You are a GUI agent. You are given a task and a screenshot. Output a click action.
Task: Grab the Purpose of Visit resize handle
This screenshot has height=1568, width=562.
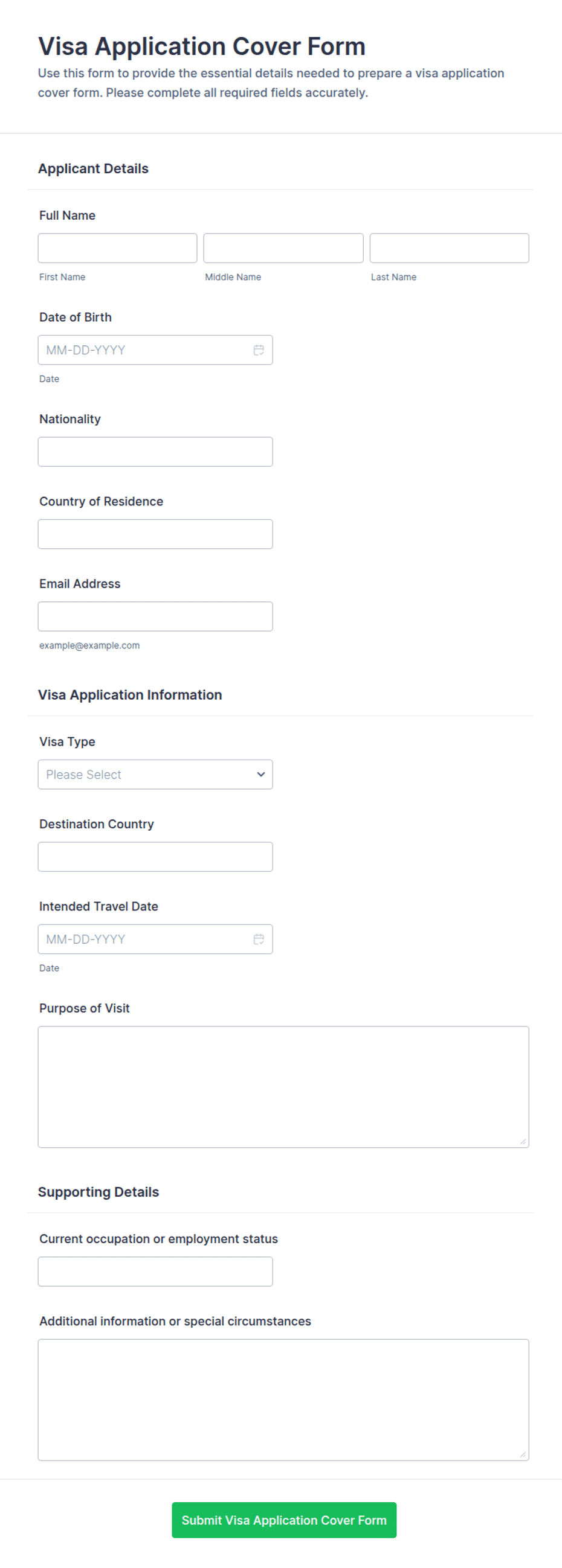point(523,1142)
